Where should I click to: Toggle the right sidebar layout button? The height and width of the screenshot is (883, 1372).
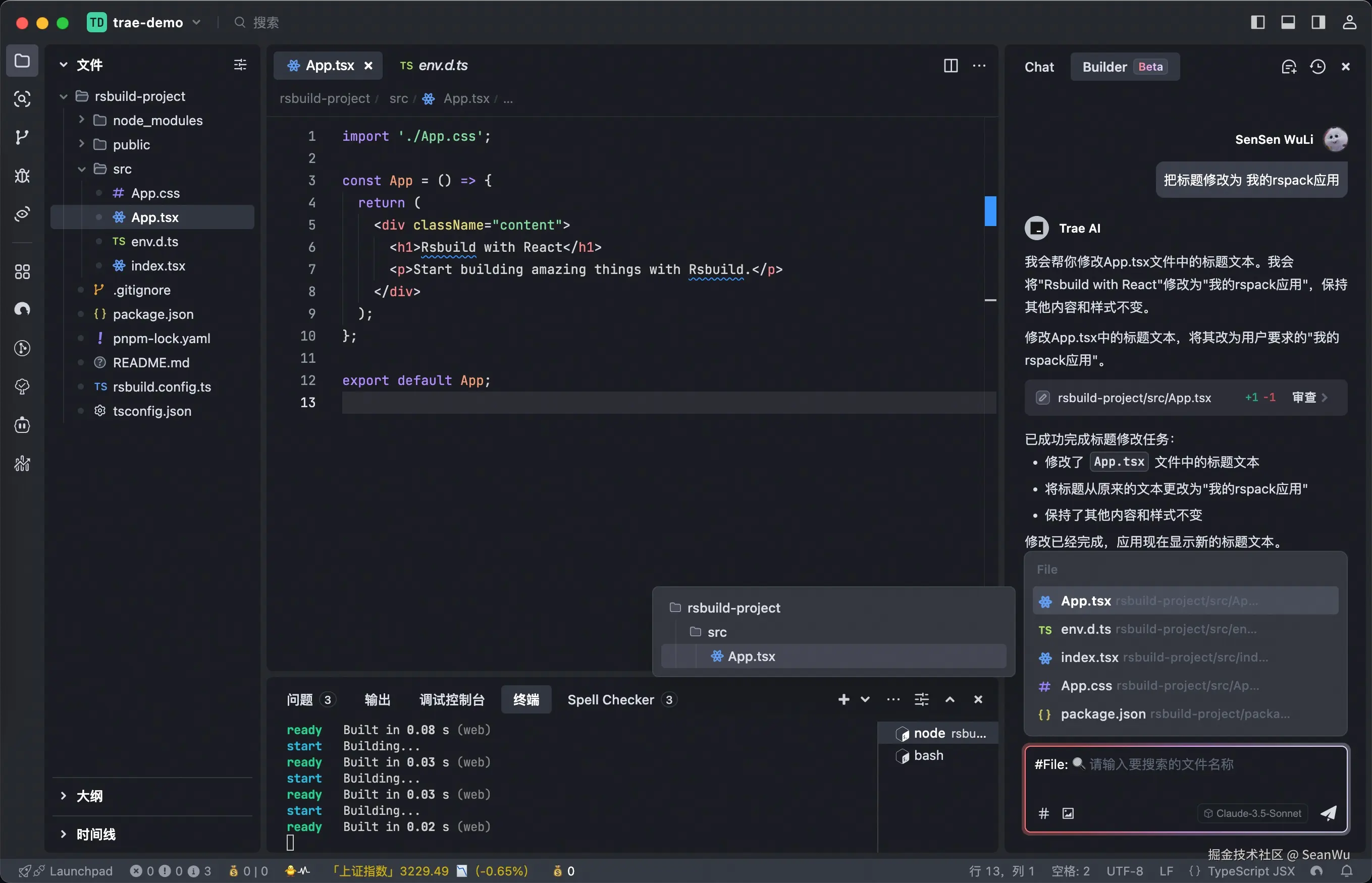coord(1318,22)
